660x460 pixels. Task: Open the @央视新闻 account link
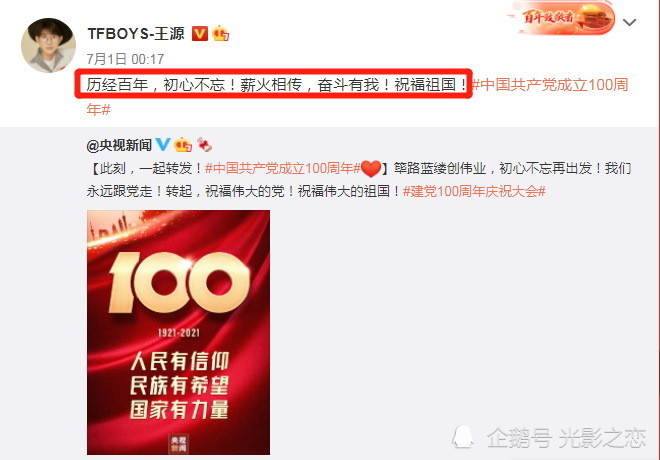(x=119, y=146)
